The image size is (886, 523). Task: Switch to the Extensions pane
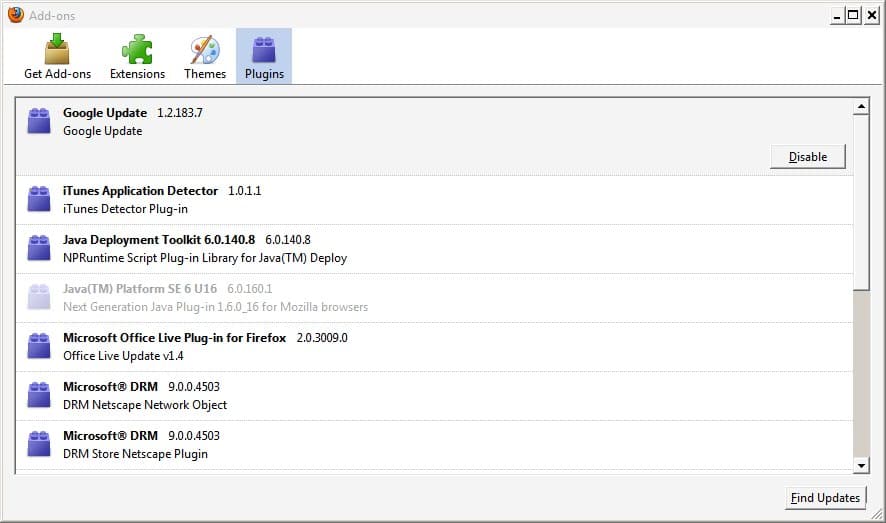tap(137, 56)
